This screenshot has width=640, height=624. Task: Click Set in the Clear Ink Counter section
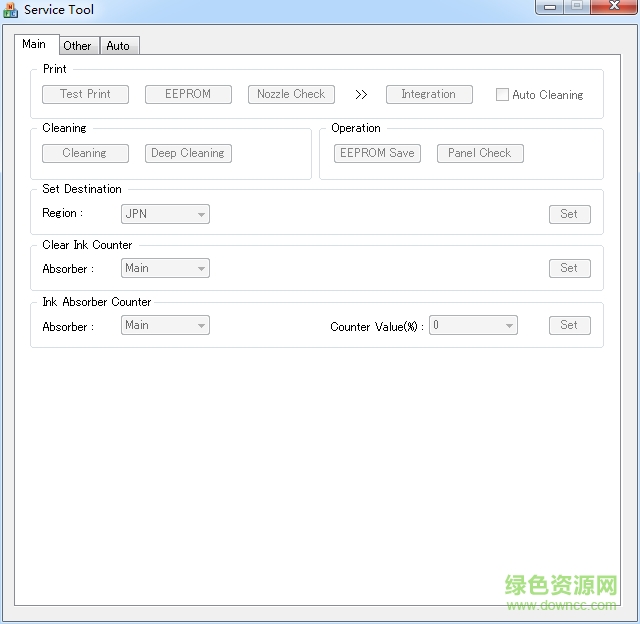click(x=569, y=268)
